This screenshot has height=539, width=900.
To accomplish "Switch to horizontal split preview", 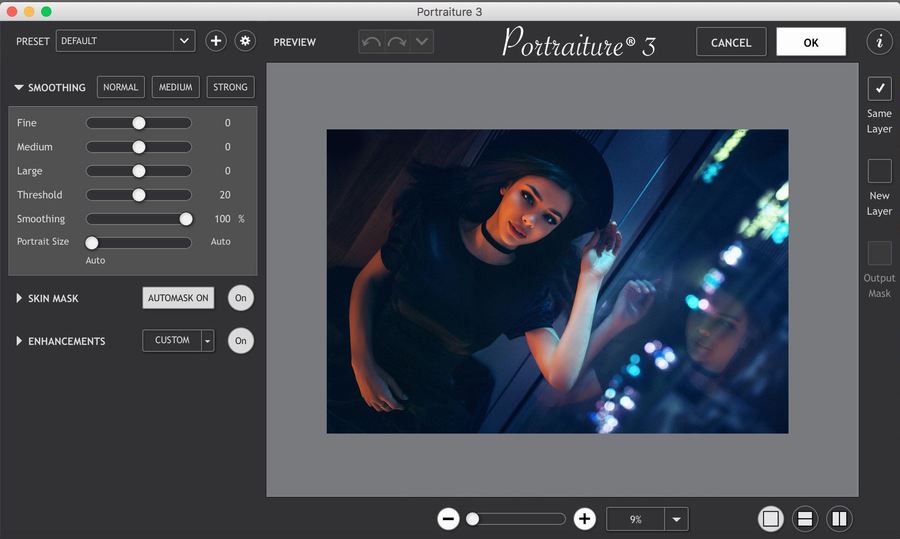I will pyautogui.click(x=805, y=519).
